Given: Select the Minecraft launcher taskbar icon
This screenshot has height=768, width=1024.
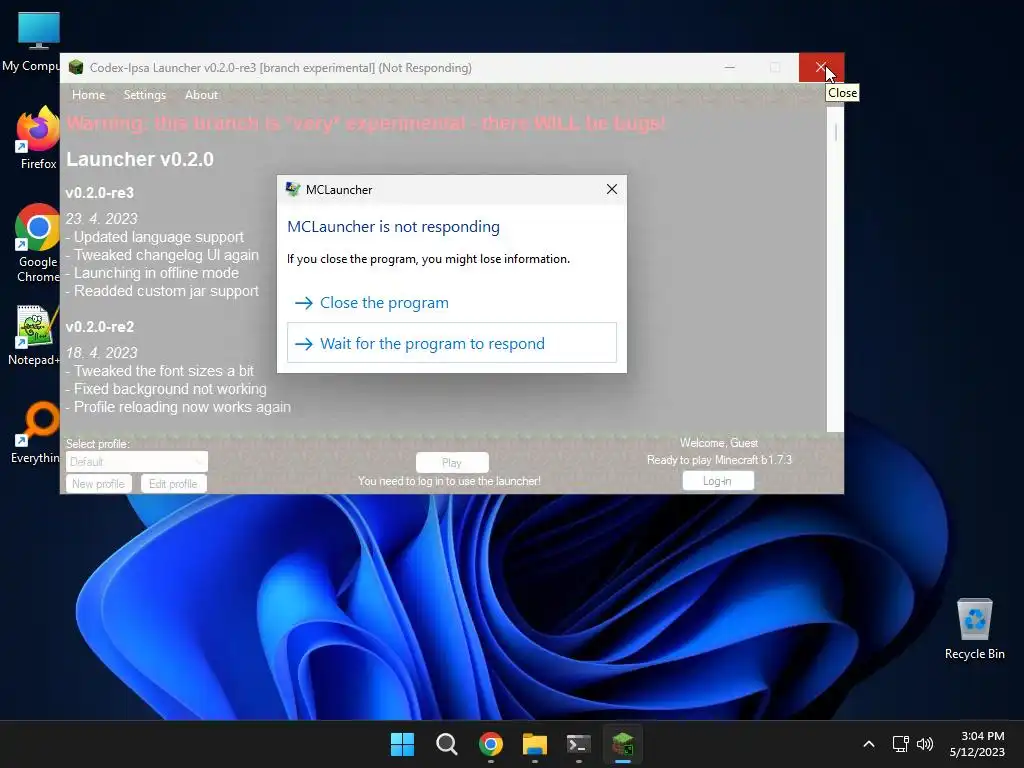Looking at the screenshot, I should (623, 744).
